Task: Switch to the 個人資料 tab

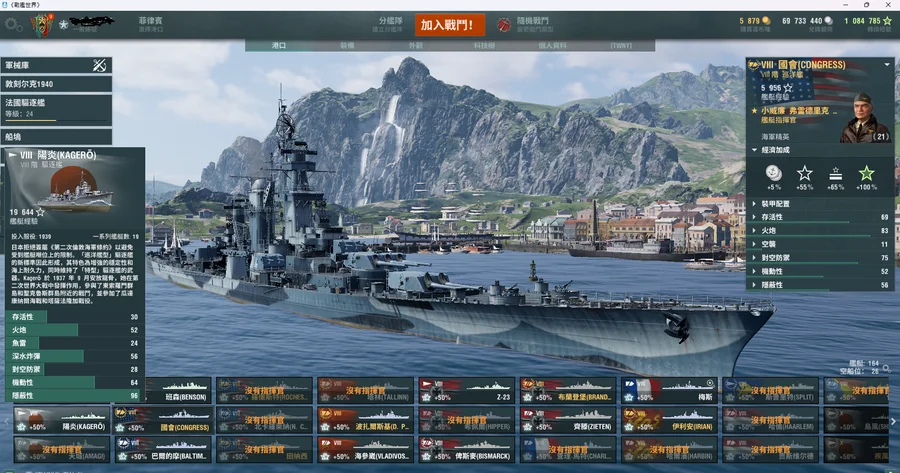Action: [x=552, y=45]
